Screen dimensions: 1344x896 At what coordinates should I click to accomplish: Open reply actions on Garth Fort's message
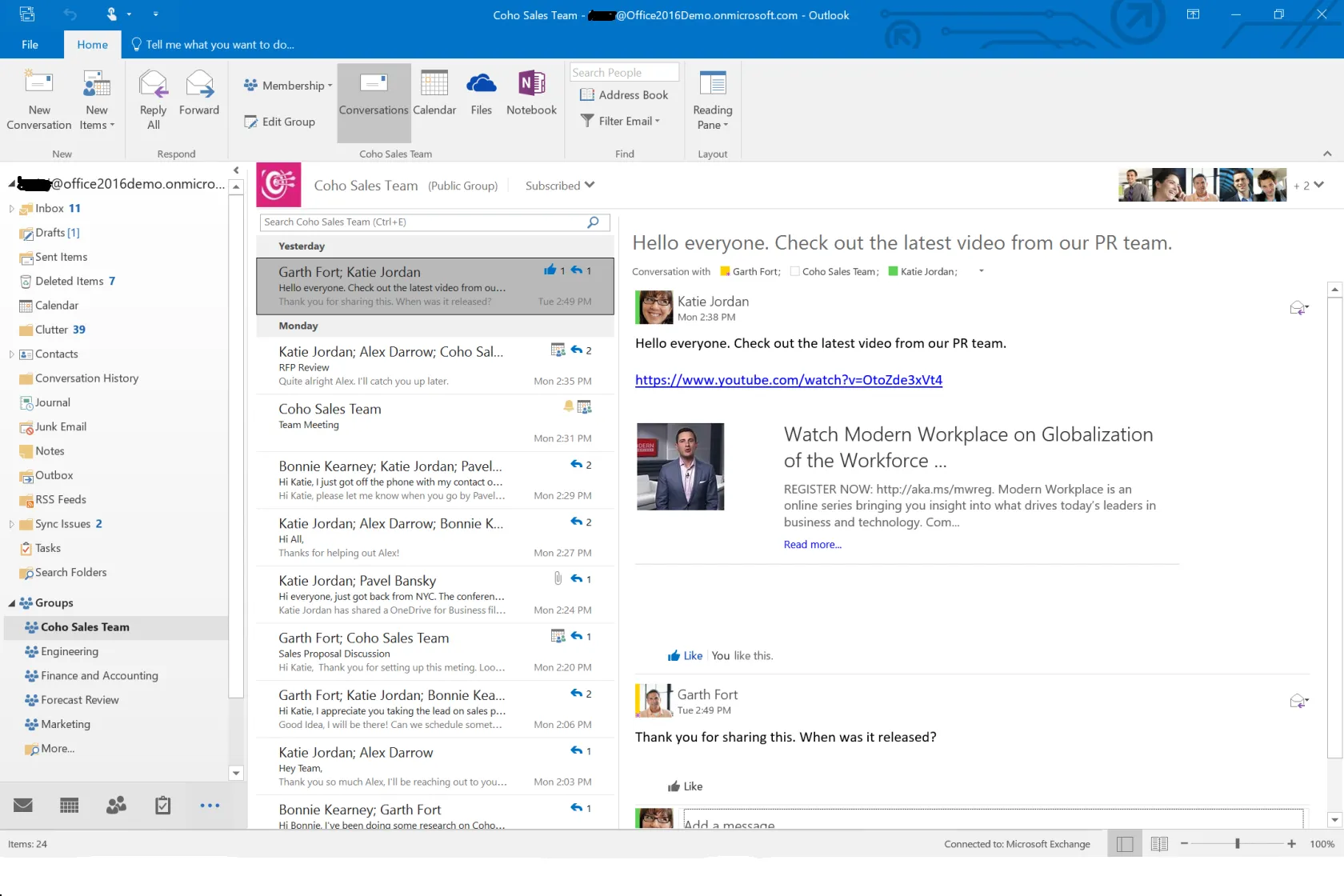point(1299,702)
